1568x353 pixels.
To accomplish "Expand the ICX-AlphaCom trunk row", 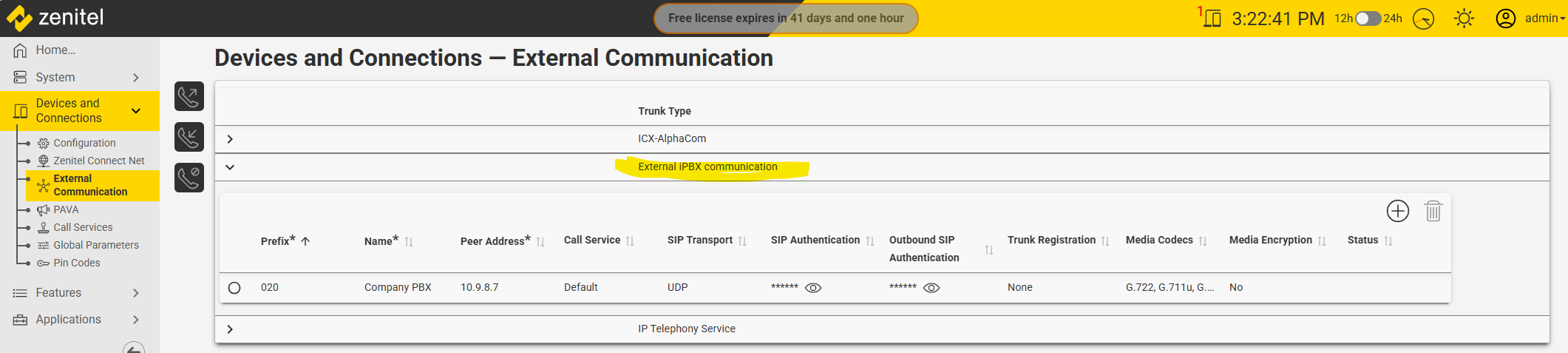I will click(x=230, y=139).
